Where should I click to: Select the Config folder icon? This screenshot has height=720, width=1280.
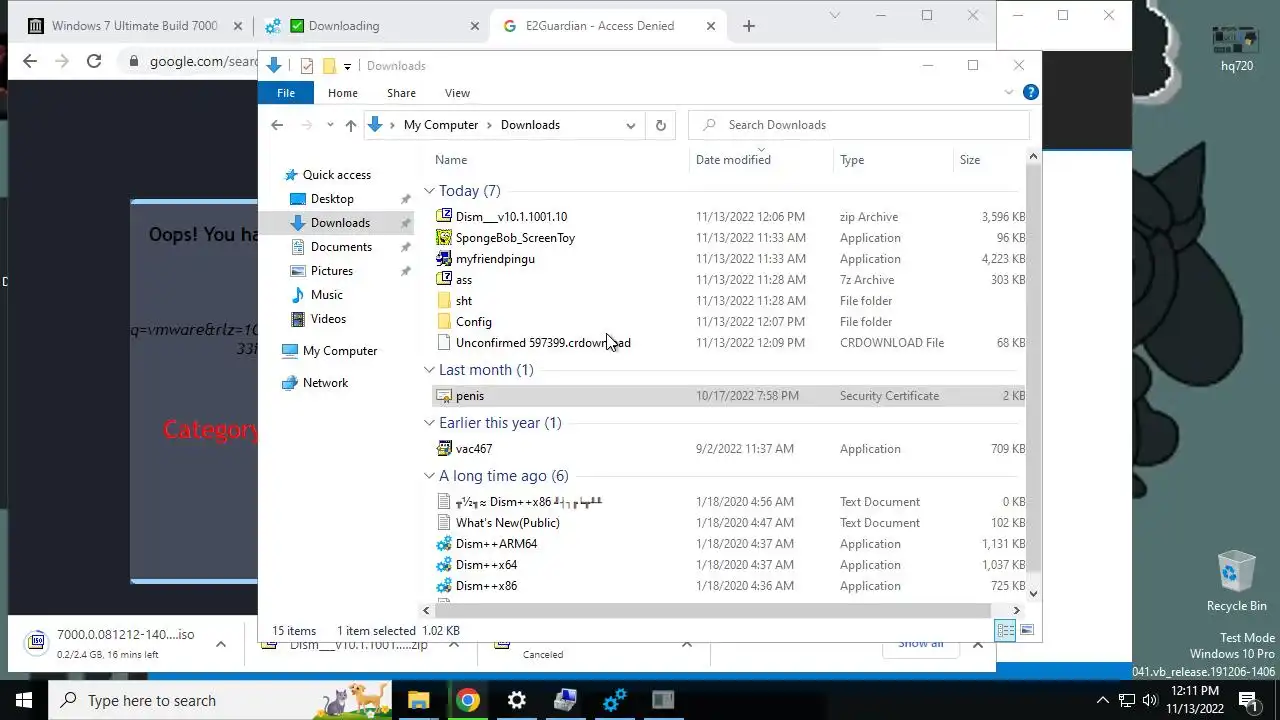[x=445, y=321]
